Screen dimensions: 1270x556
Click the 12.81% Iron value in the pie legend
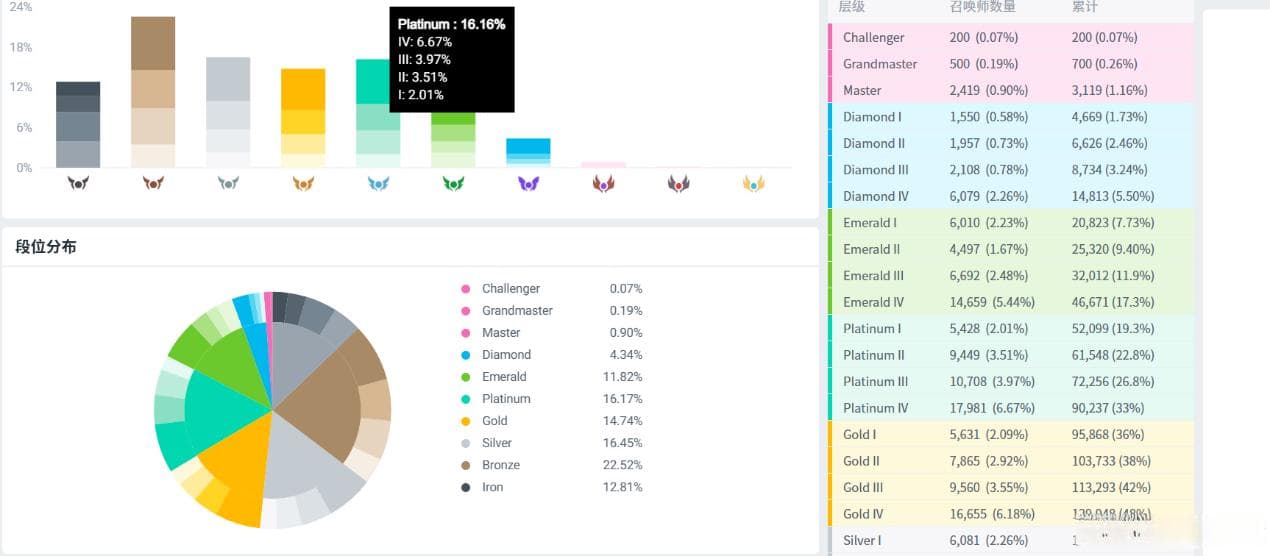tap(625, 487)
